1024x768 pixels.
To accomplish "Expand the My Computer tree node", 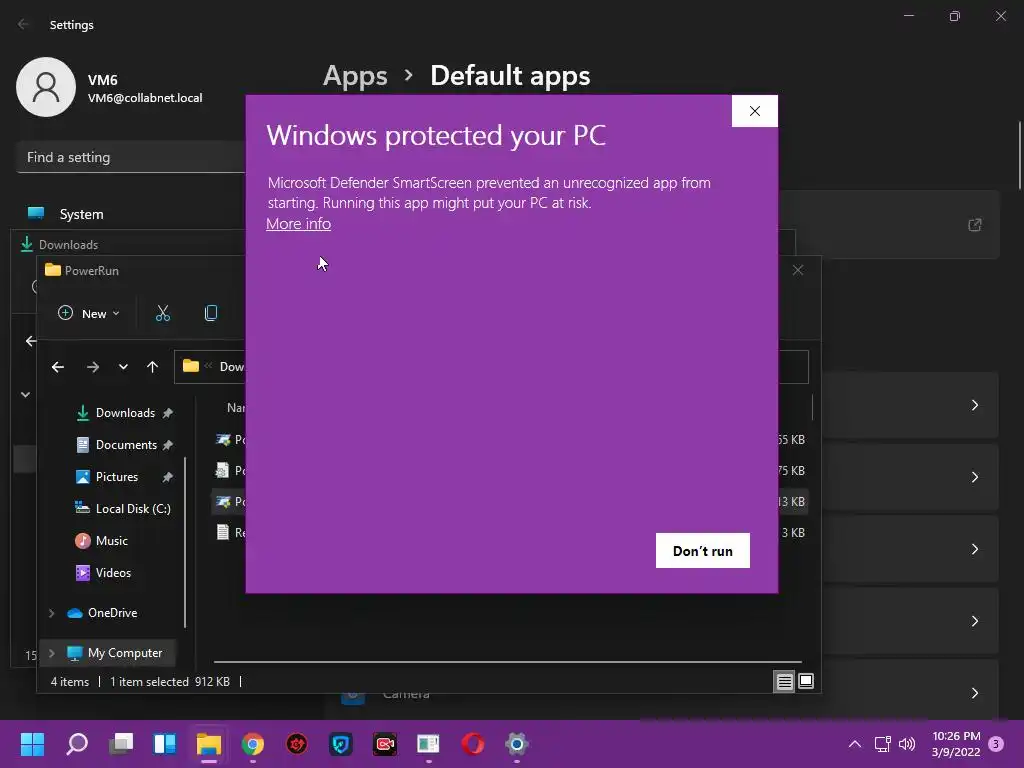I will click(x=52, y=653).
